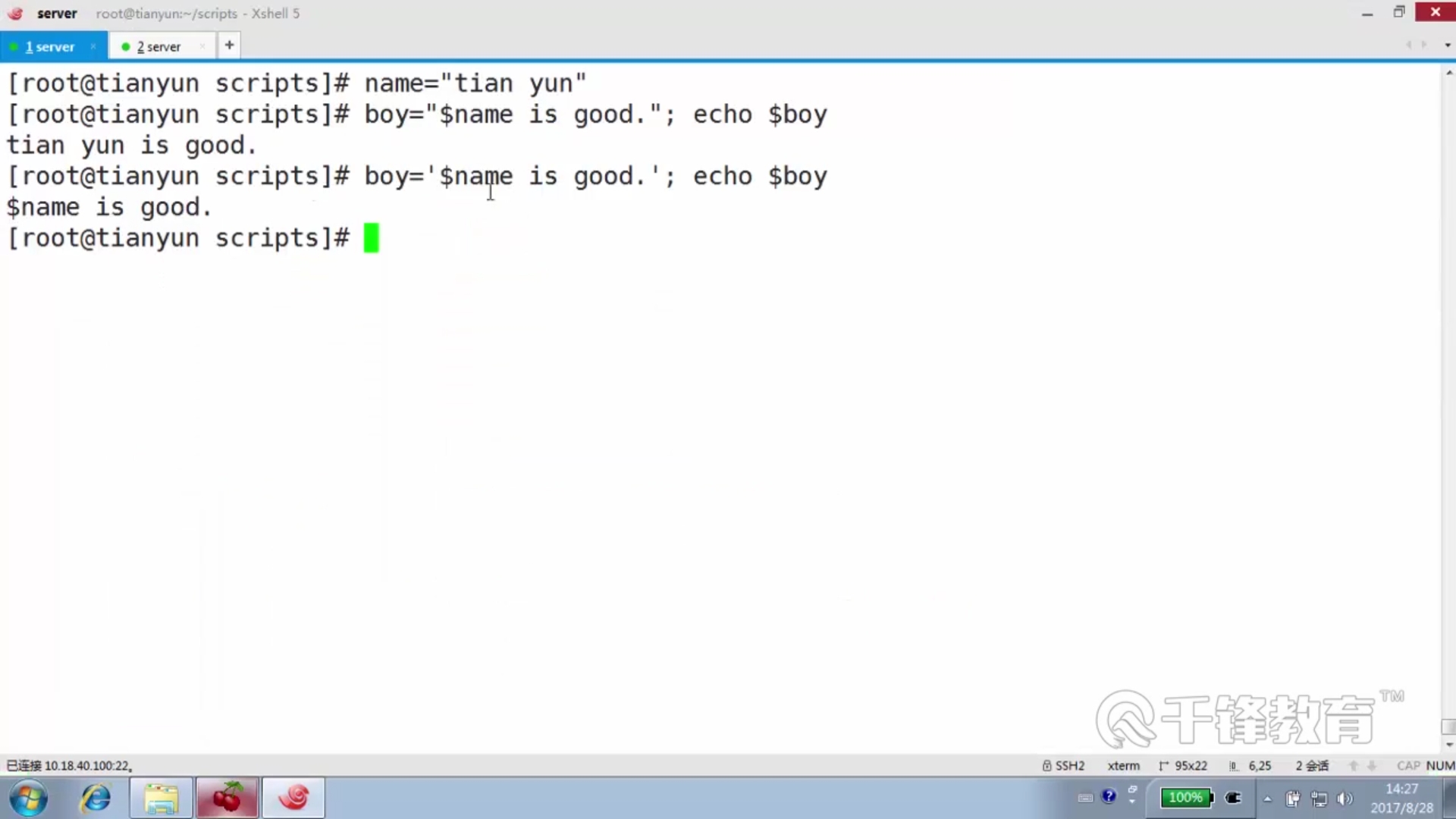Open the input method help icon
Screen dimensions: 1456x819
pyautogui.click(x=1109, y=795)
